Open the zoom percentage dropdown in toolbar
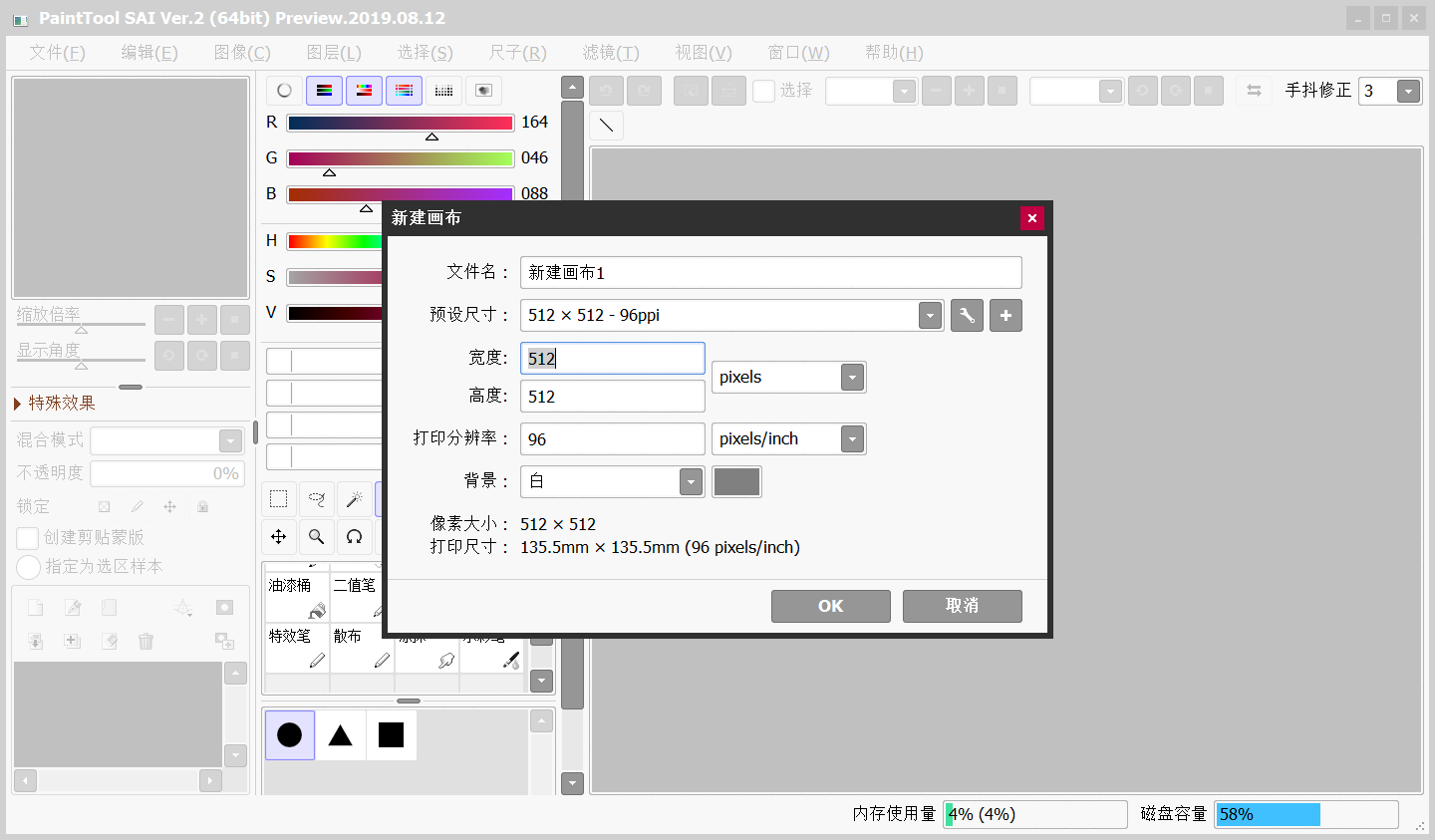This screenshot has height=840, width=1435. 904,92
